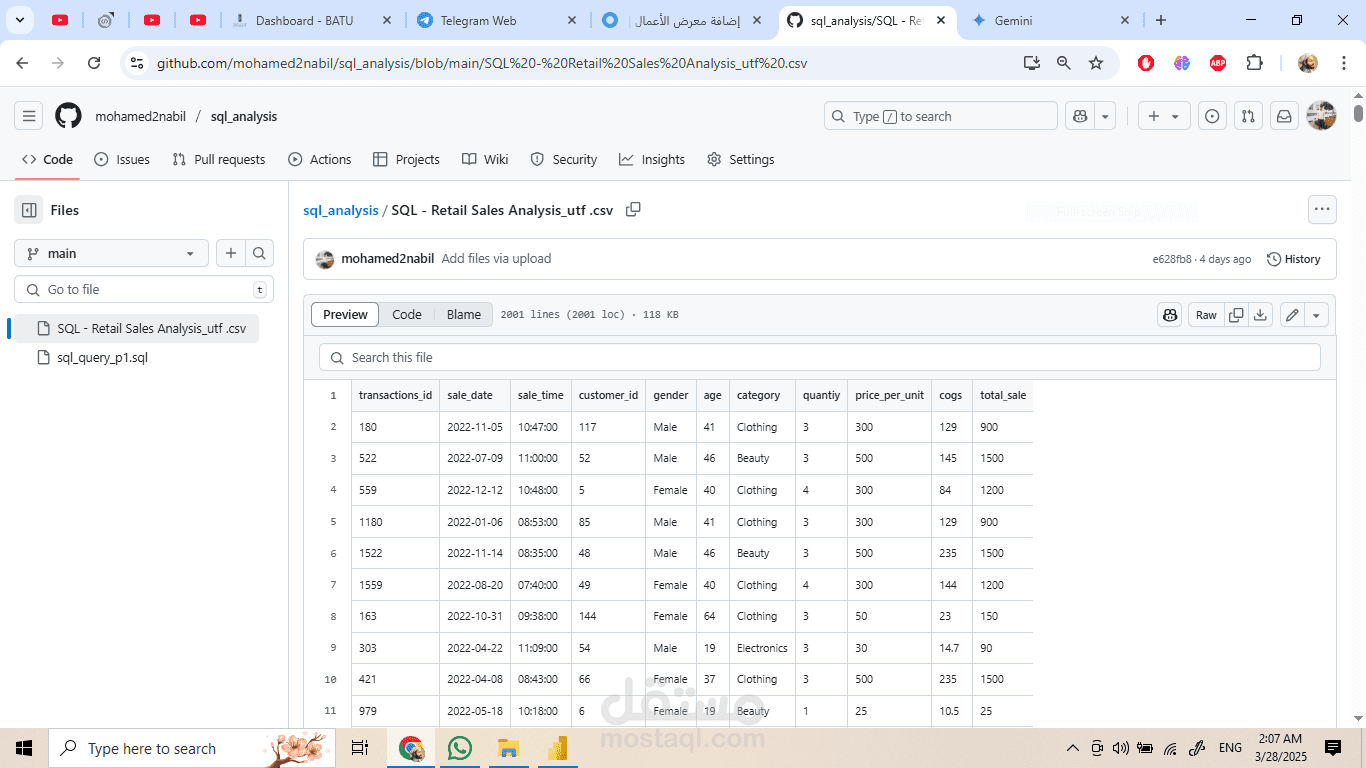Open Chrome zoom magnifier in address bar
1366x768 pixels.
tap(1064, 63)
